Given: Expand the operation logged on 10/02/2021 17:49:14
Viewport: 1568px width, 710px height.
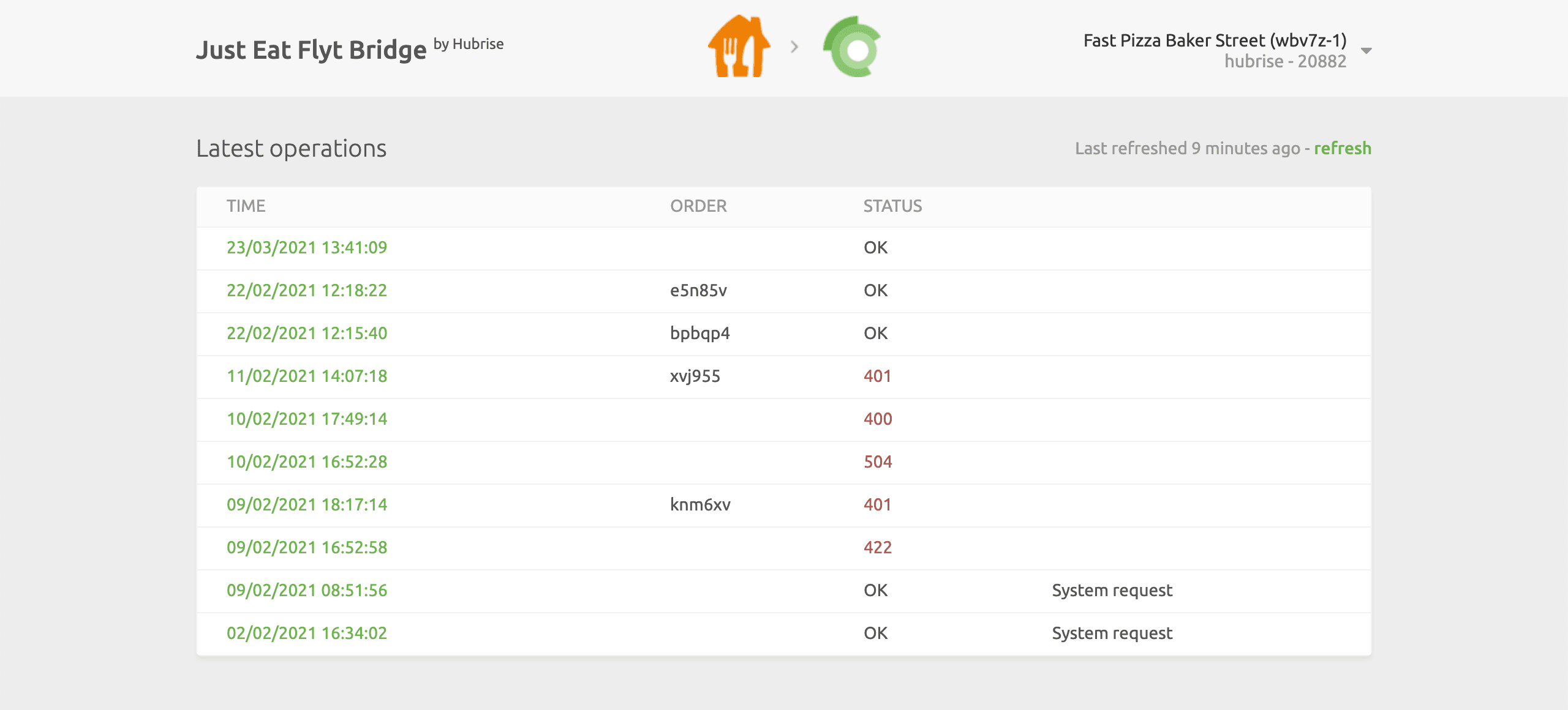Looking at the screenshot, I should click(x=307, y=419).
